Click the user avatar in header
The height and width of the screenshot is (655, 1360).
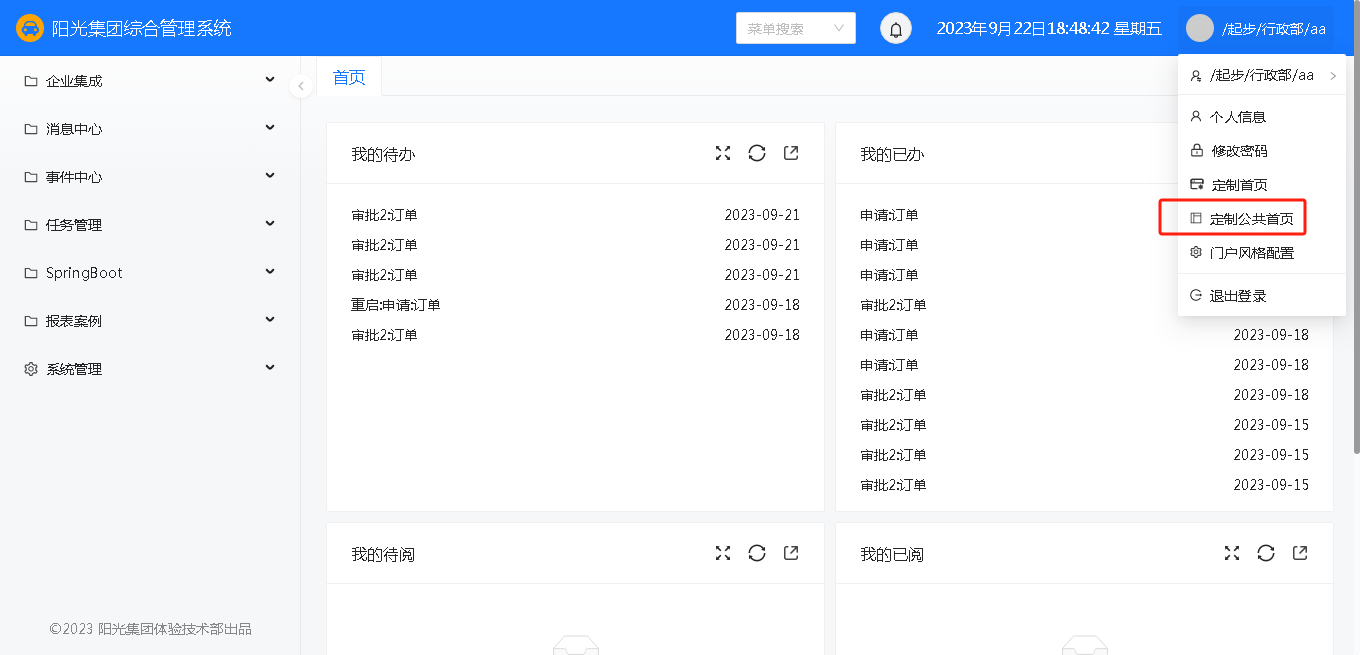point(1200,29)
